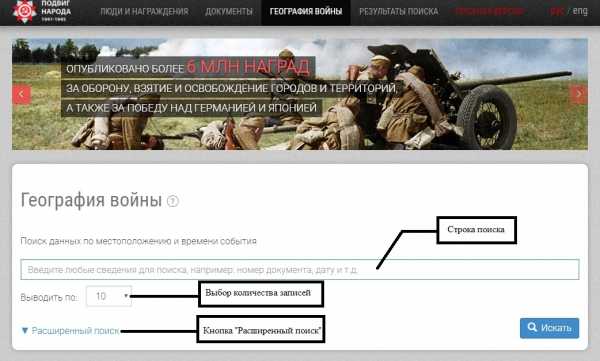
Task: Expand the Расширенный поиск section
Action: (x=71, y=331)
